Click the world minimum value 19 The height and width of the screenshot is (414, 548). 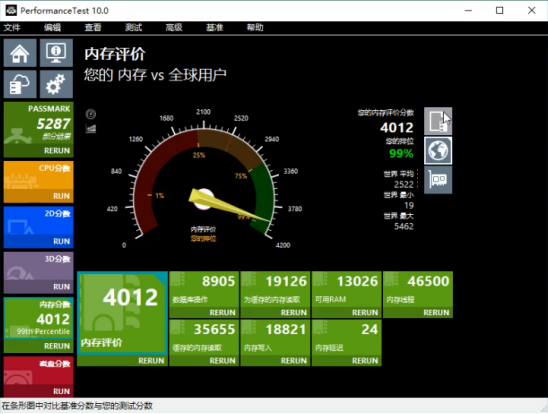pyautogui.click(x=409, y=205)
